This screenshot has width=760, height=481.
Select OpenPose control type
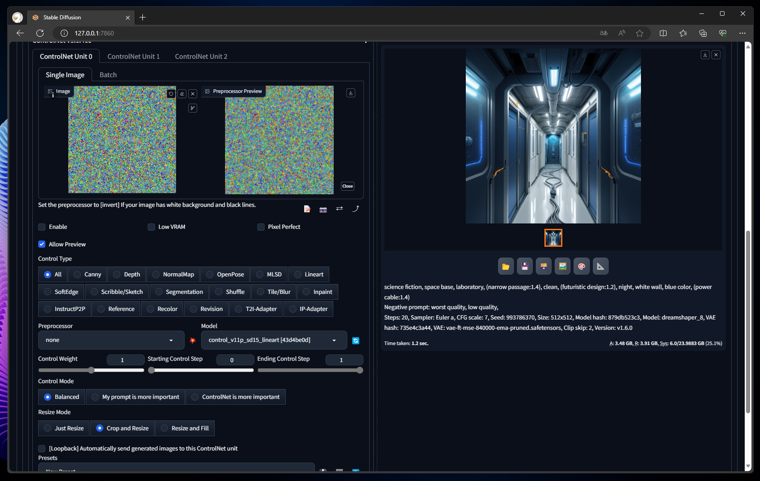click(225, 274)
